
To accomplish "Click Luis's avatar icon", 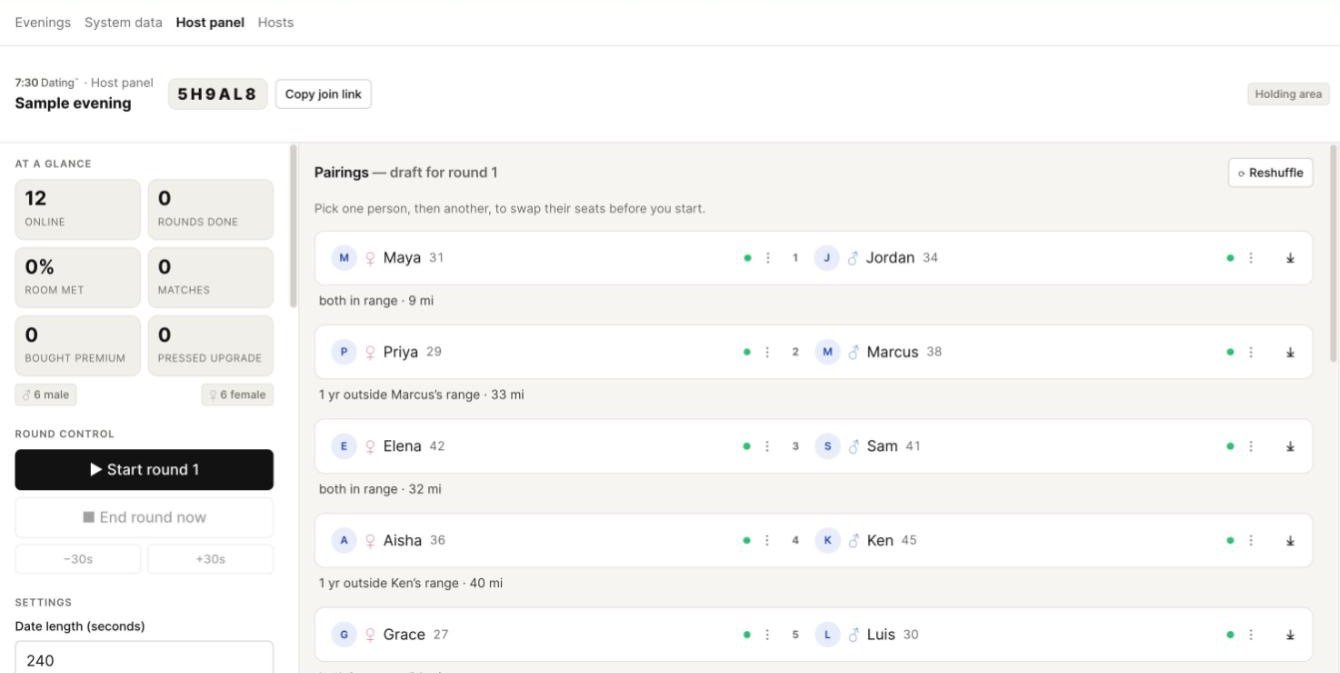I will point(827,635).
